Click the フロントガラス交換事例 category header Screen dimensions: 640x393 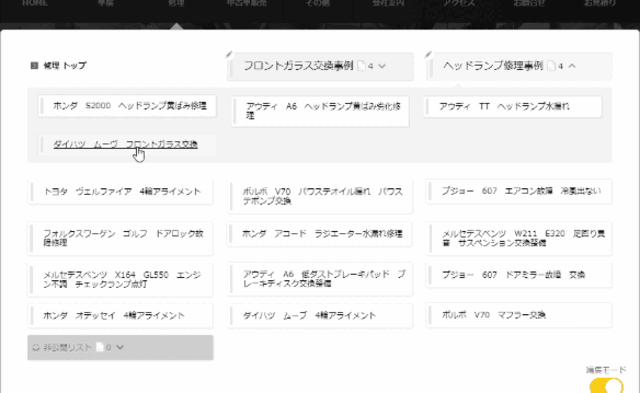click(x=320, y=67)
